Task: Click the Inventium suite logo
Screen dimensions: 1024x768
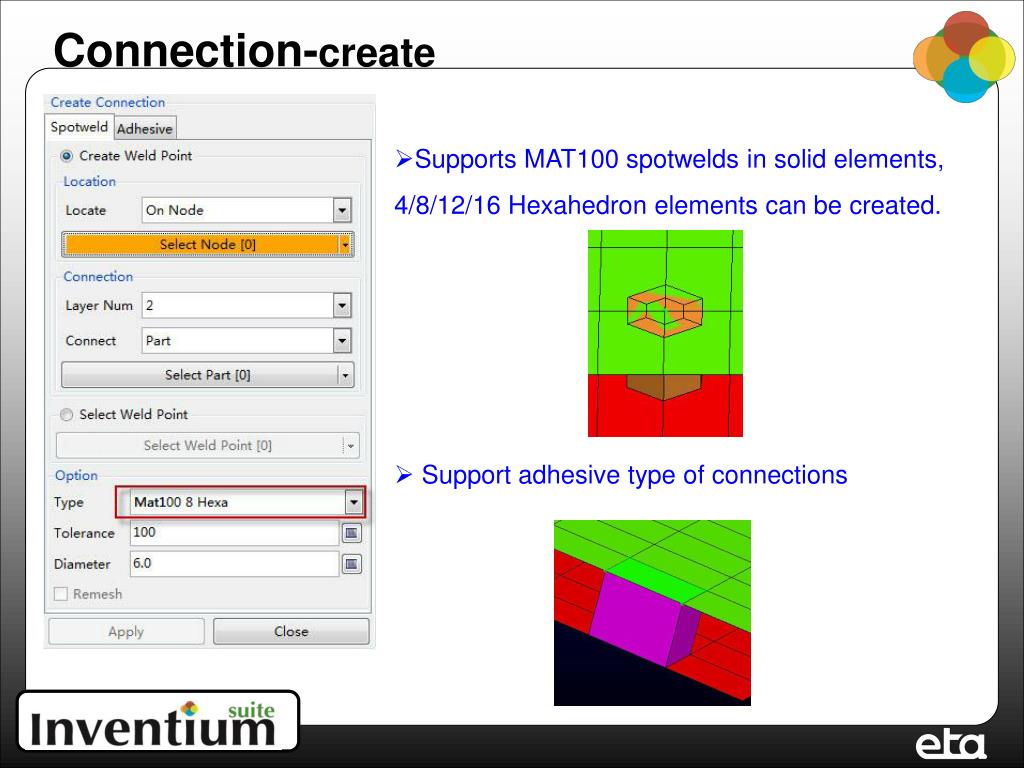Action: click(x=158, y=722)
